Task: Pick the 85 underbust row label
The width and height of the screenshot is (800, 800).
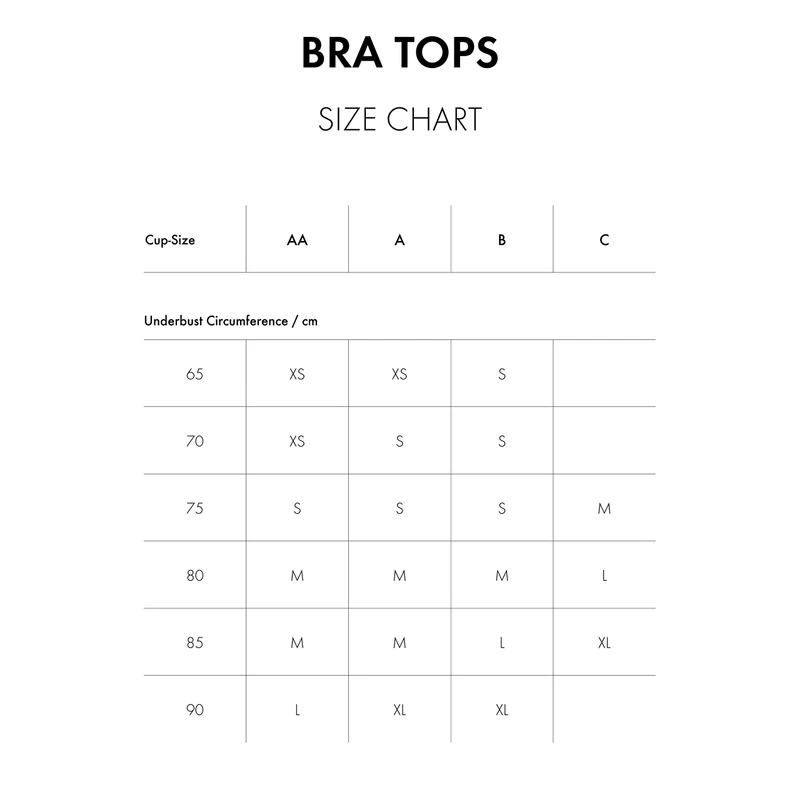Action: (195, 642)
